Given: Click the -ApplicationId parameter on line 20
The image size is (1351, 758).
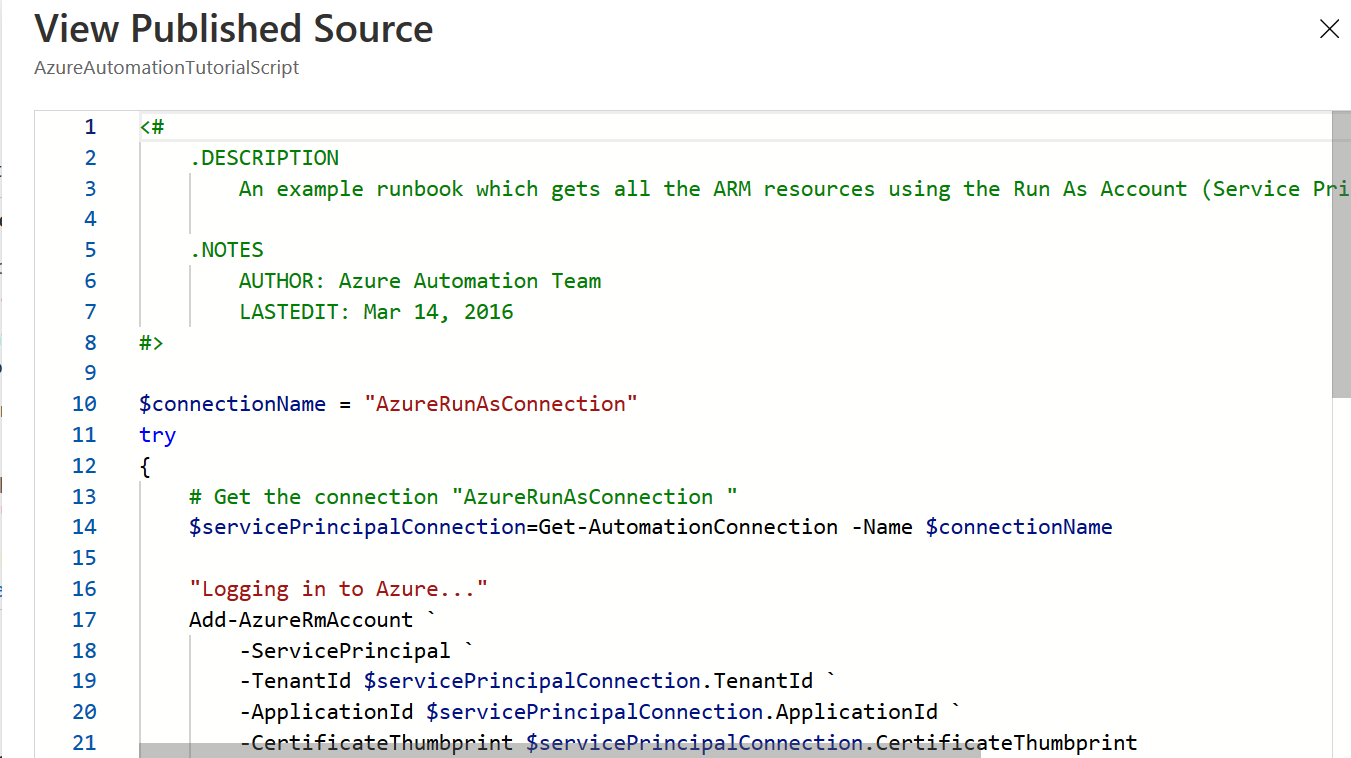Looking at the screenshot, I should tap(332, 712).
